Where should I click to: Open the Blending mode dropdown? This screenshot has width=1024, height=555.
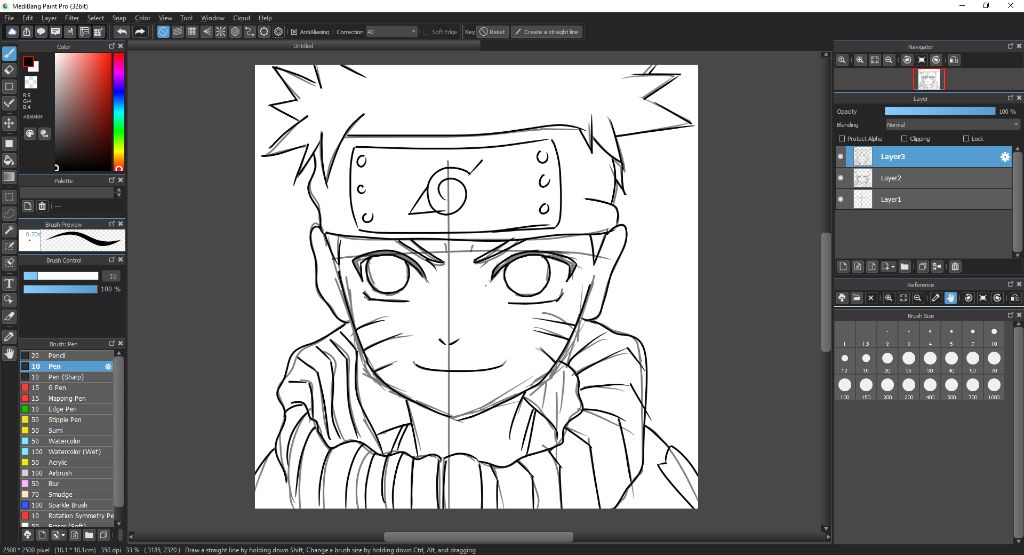(x=952, y=125)
